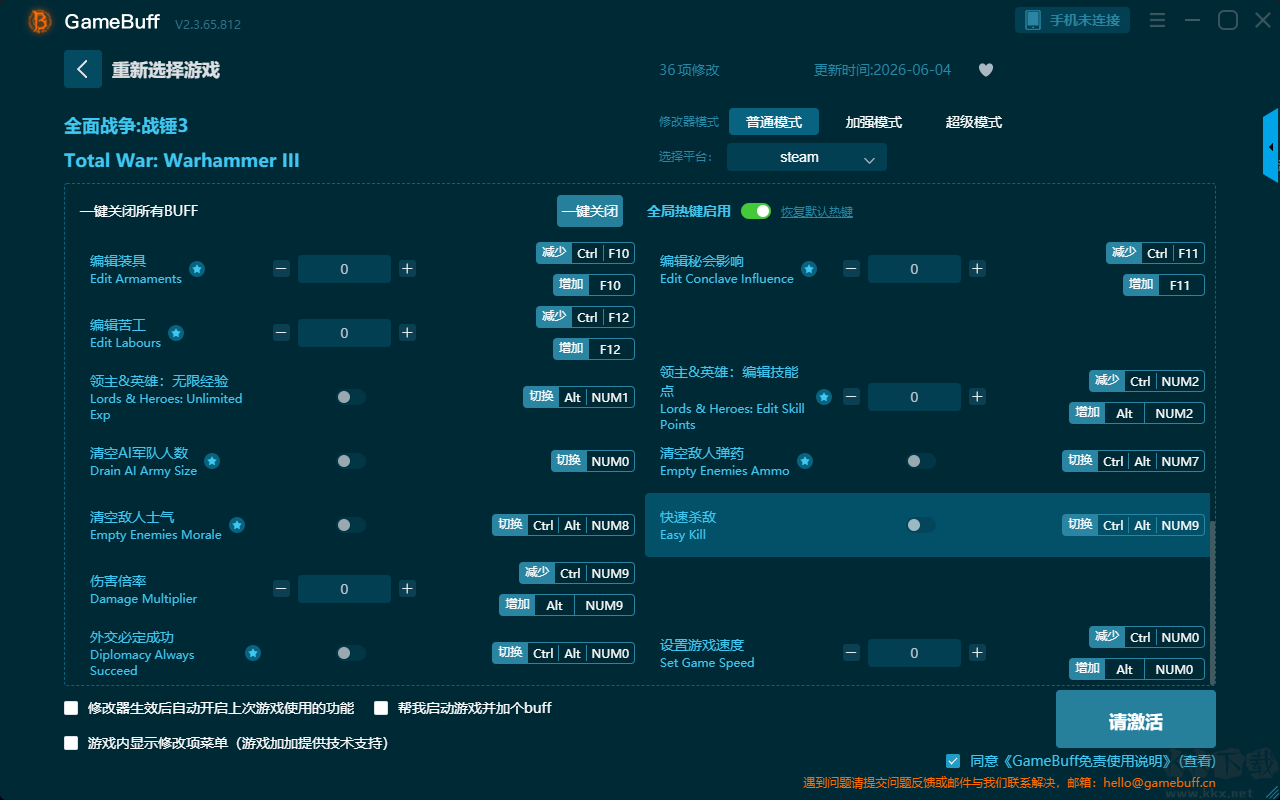The height and width of the screenshot is (800, 1280).
Task: Decrease Edit Skill Points with minus
Action: pyautogui.click(x=851, y=397)
